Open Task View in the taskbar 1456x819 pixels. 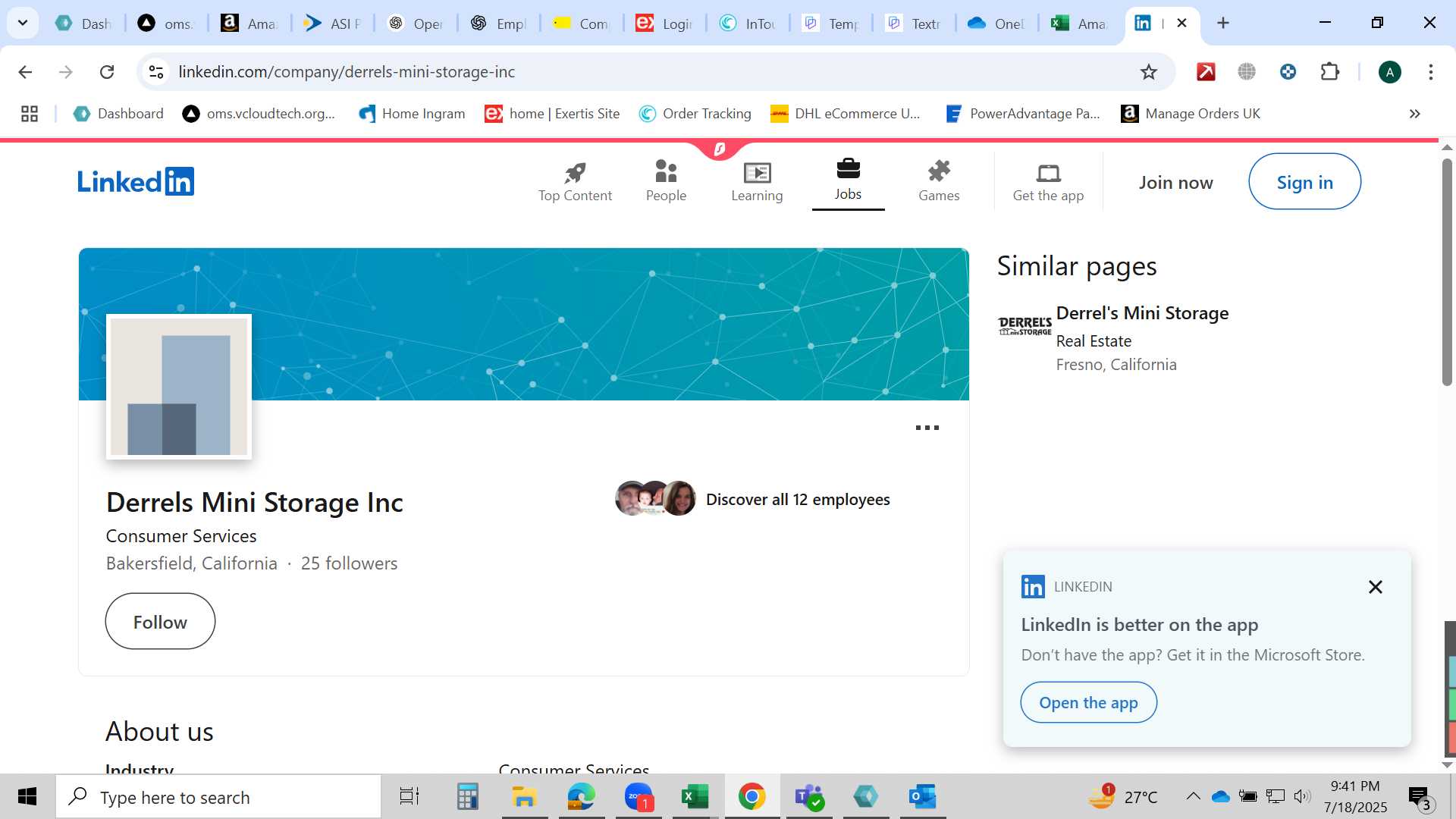click(409, 797)
